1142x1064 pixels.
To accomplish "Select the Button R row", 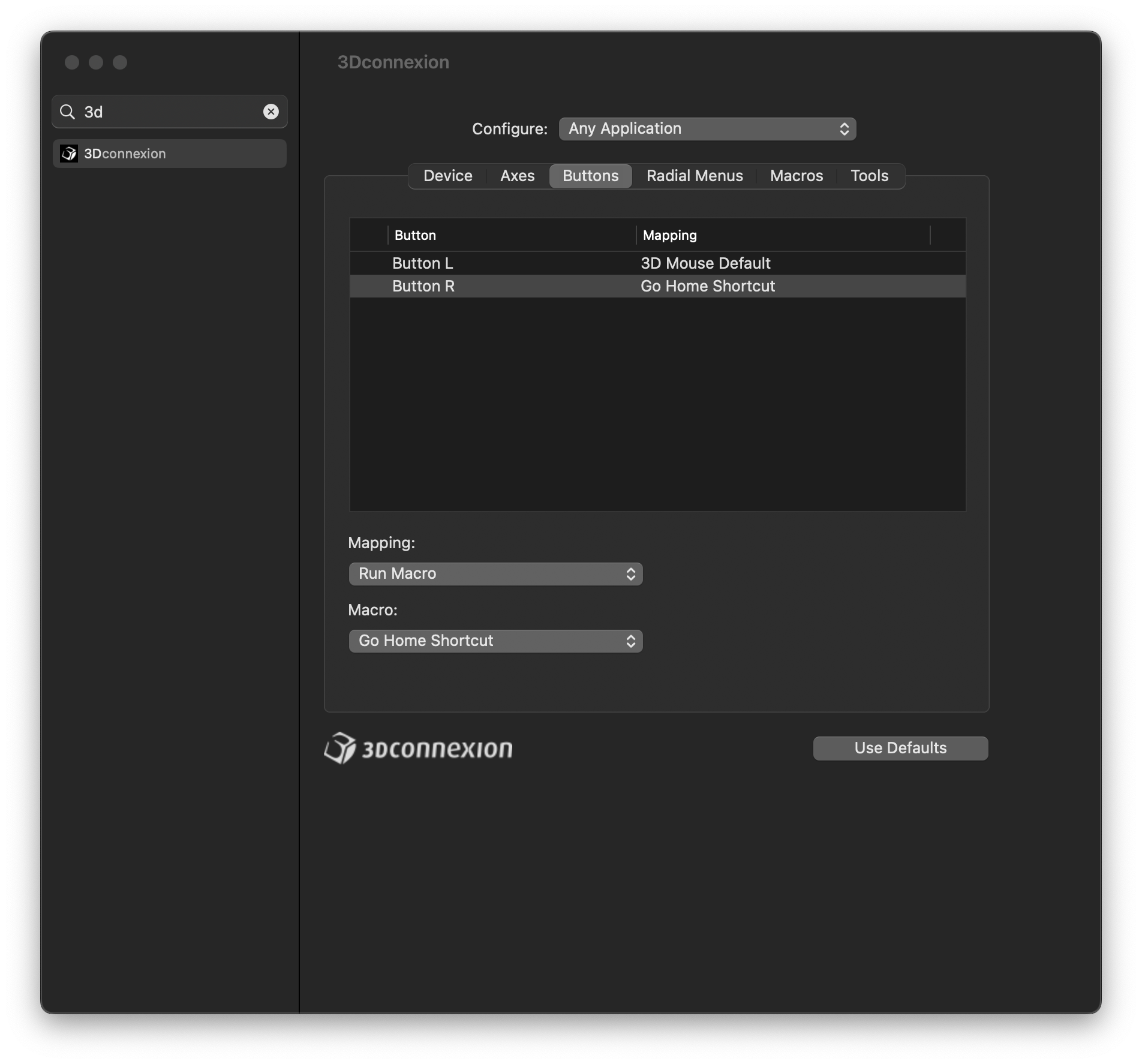I will [x=658, y=286].
